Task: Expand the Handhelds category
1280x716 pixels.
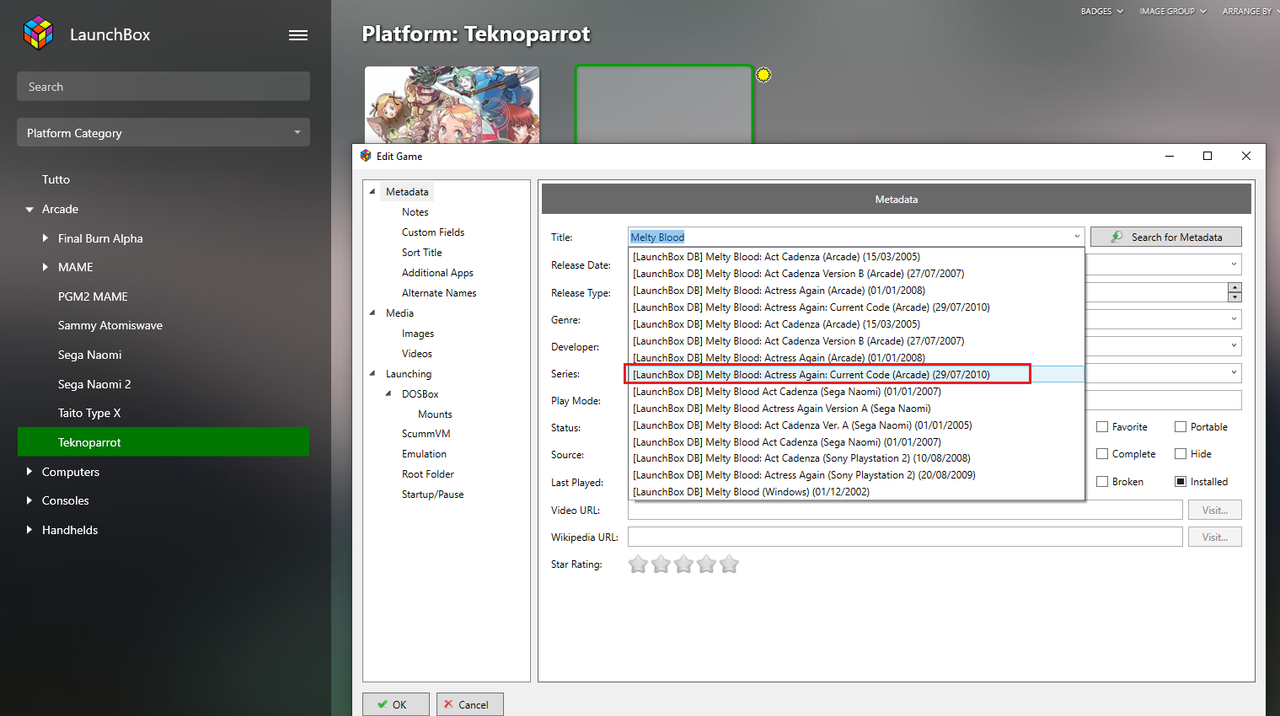Action: [x=29, y=530]
